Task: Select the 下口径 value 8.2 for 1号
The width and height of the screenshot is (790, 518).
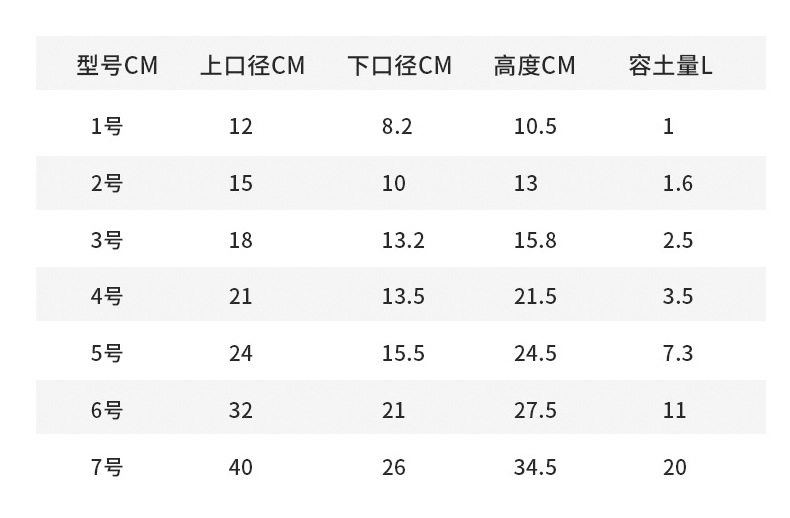Action: click(397, 126)
